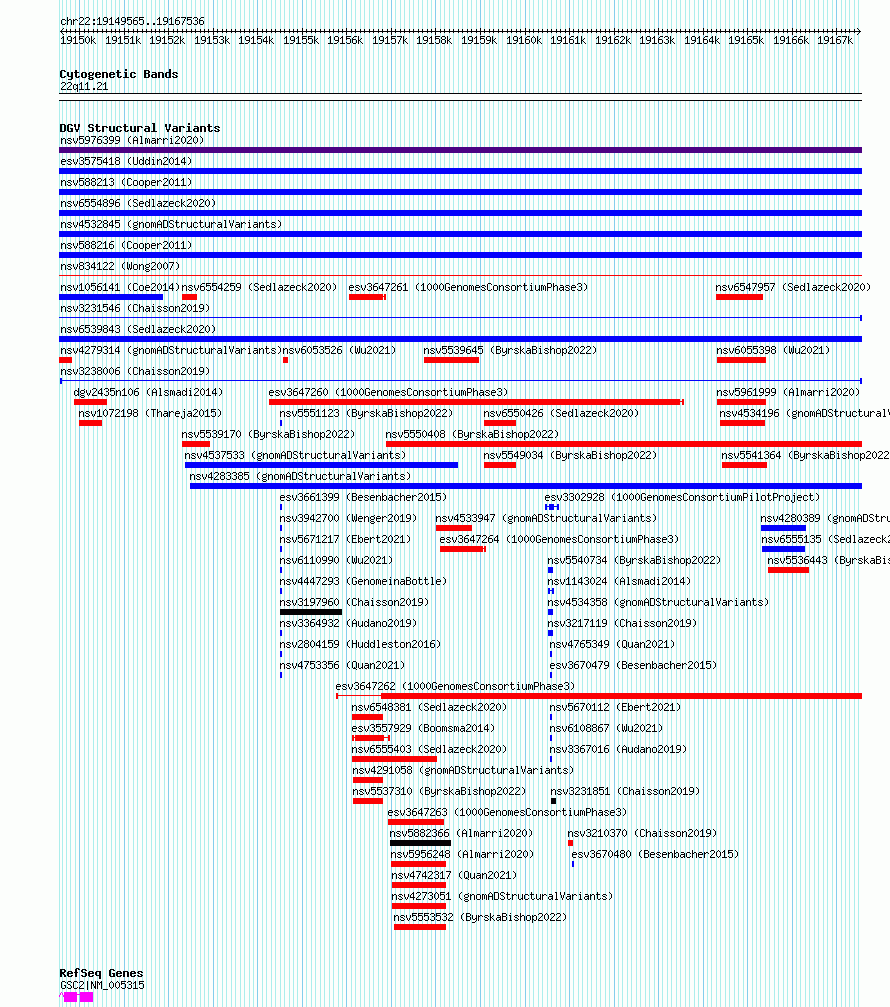Click esv3661399 (Besenbacher2015) label
This screenshot has width=890, height=1007.
(363, 497)
